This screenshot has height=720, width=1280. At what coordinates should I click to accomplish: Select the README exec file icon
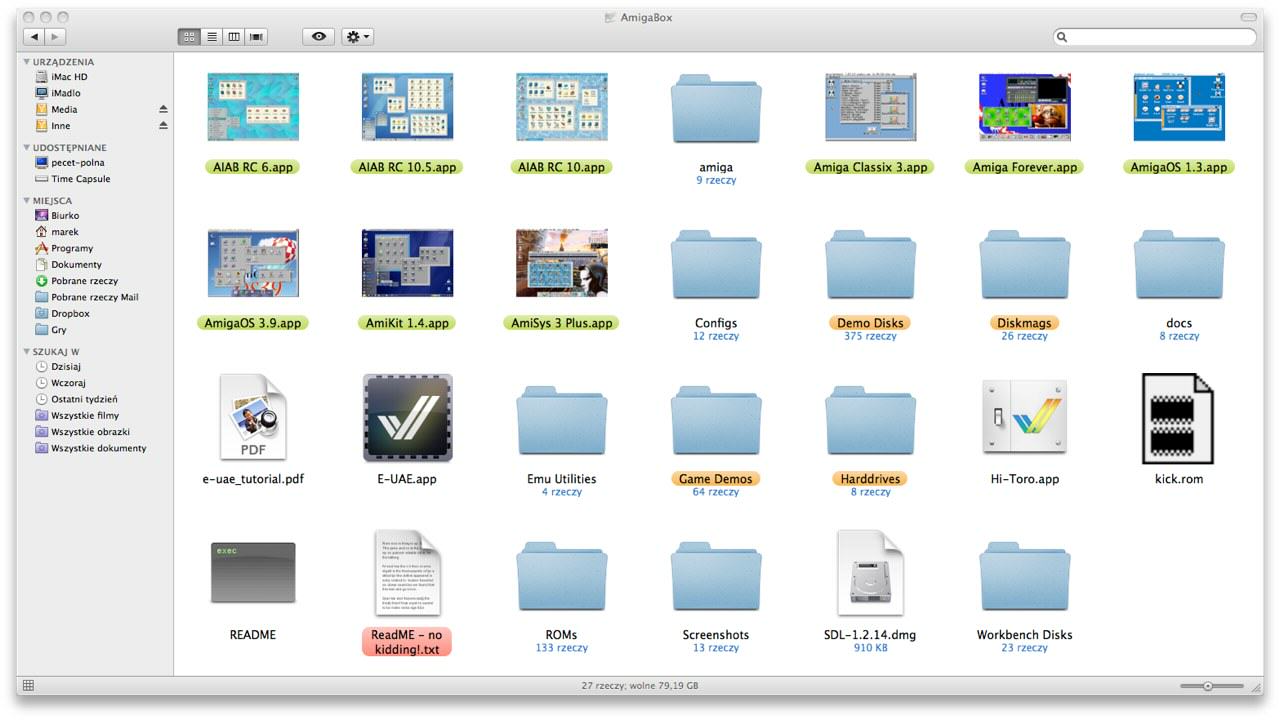(x=253, y=573)
